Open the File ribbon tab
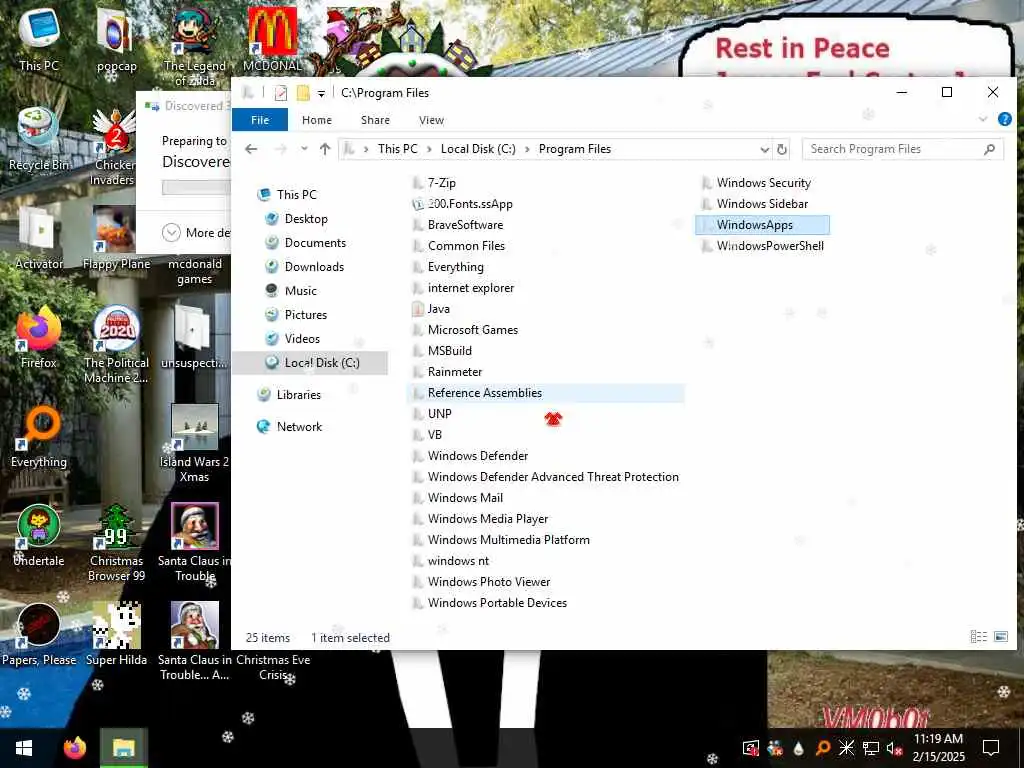The height and width of the screenshot is (768, 1024). pyautogui.click(x=260, y=120)
